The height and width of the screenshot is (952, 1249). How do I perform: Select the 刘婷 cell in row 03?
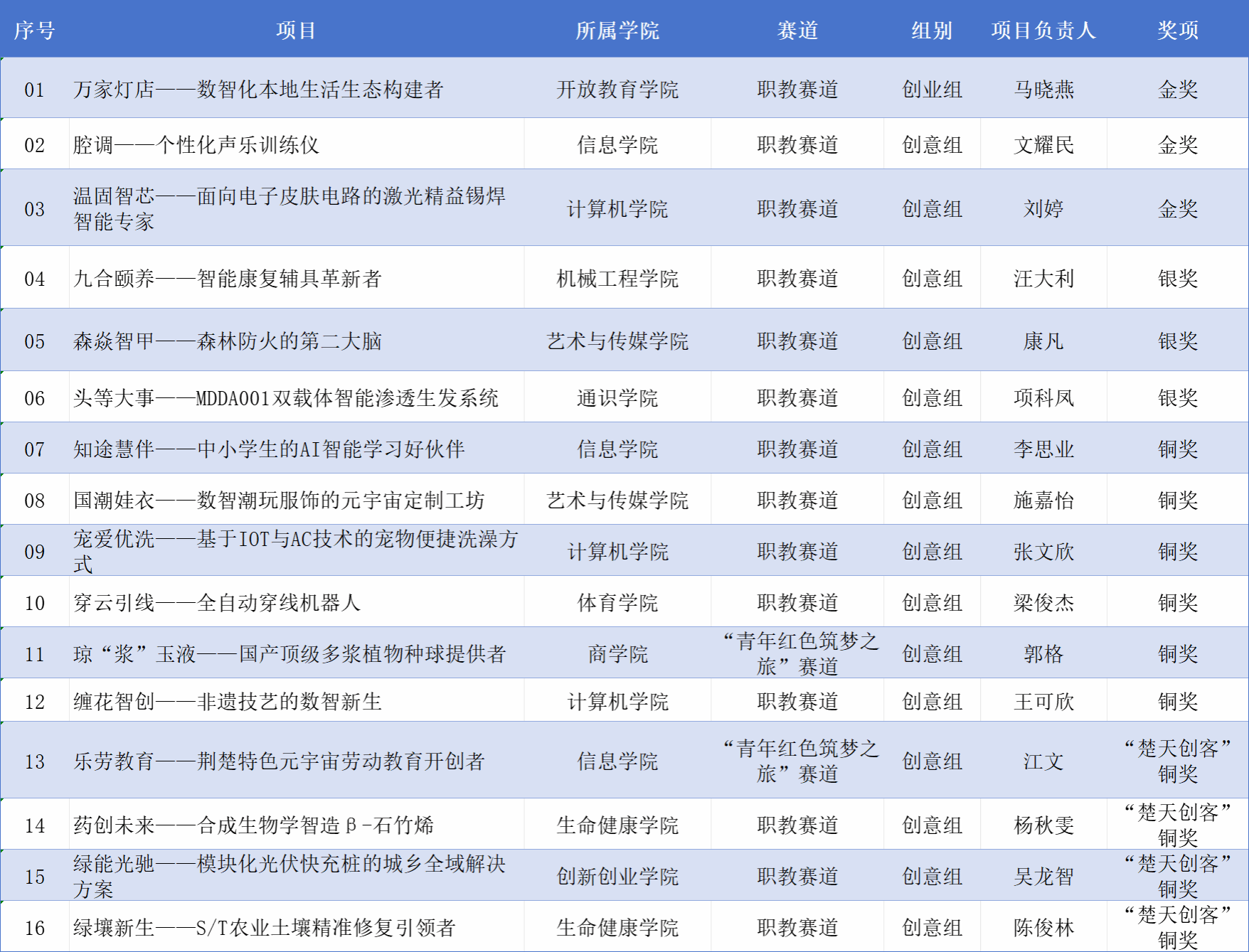[1043, 209]
